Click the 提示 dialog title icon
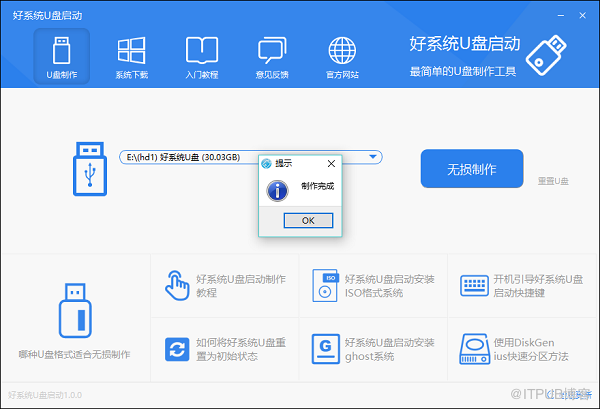Viewport: 600px width, 409px height. tap(266, 164)
